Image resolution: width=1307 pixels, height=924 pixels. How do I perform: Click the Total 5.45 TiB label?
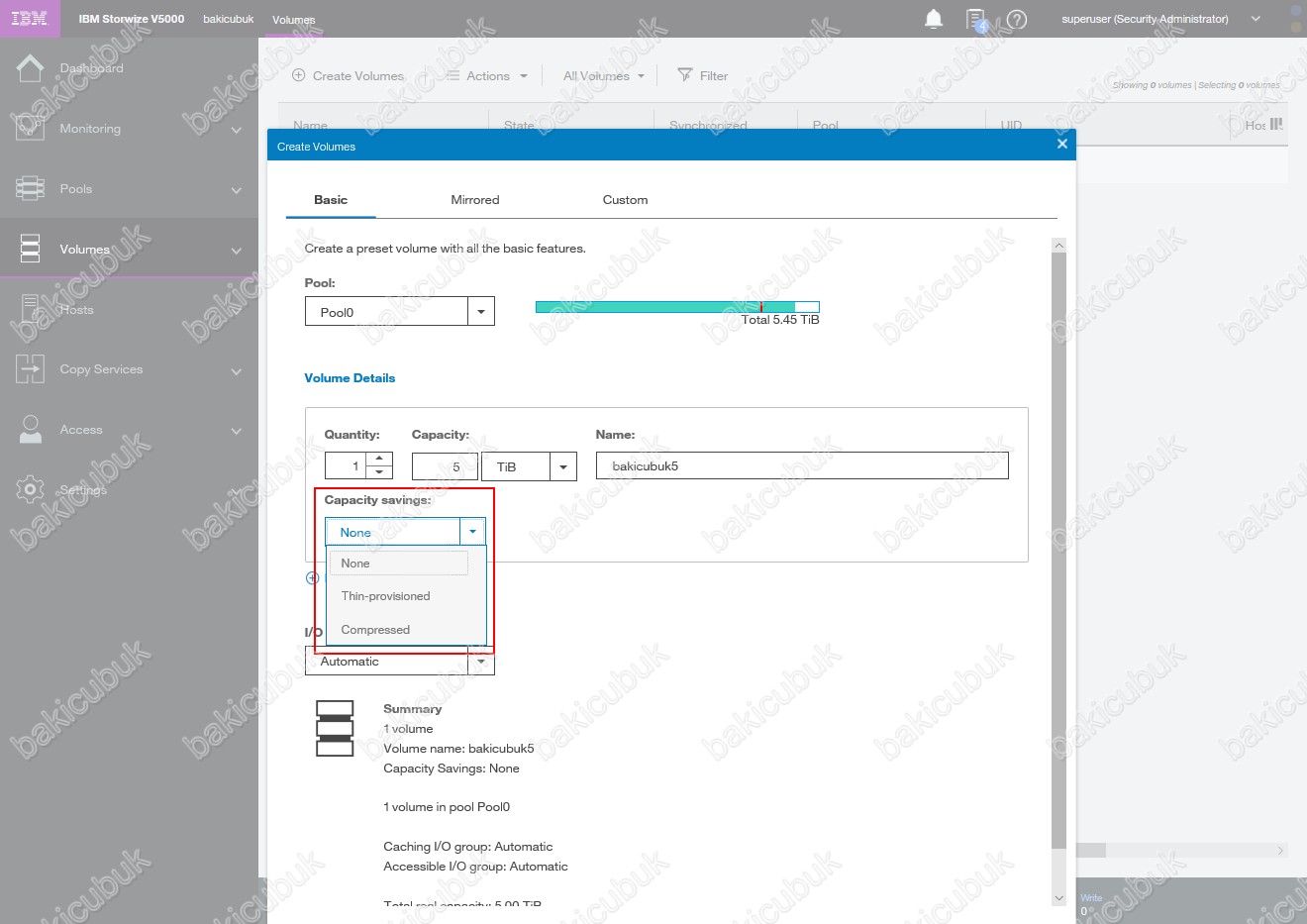point(780,320)
